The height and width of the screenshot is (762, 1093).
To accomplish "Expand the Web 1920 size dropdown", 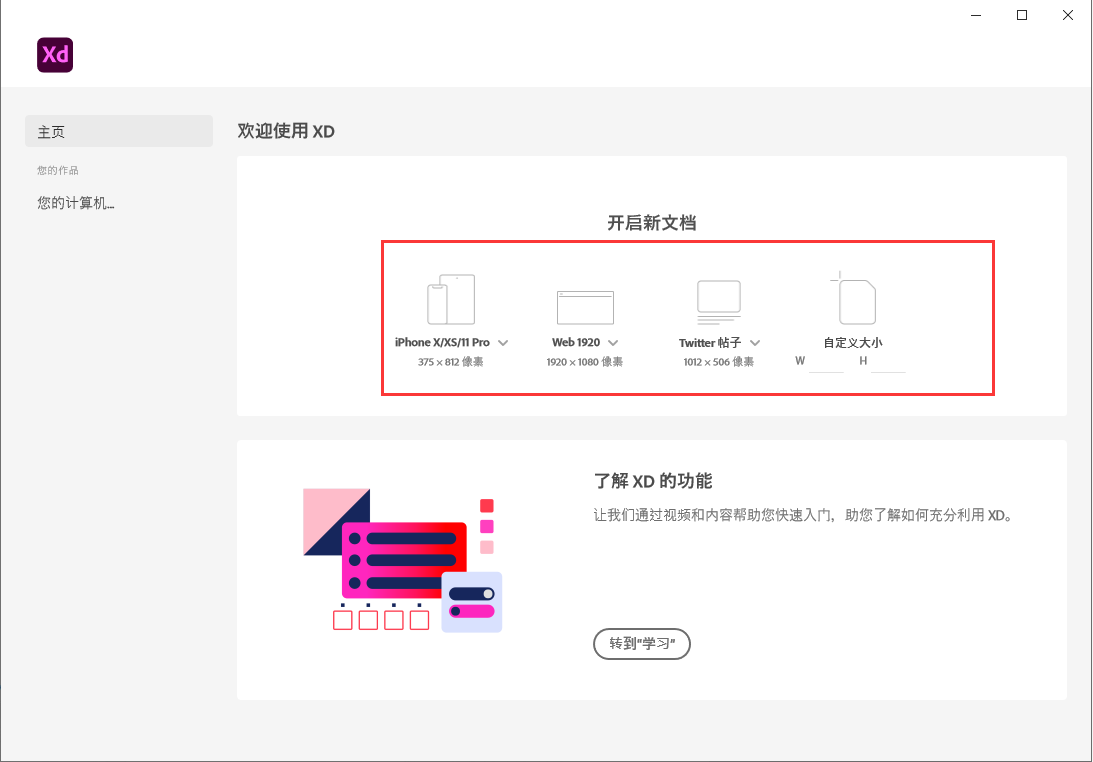I will pyautogui.click(x=613, y=343).
